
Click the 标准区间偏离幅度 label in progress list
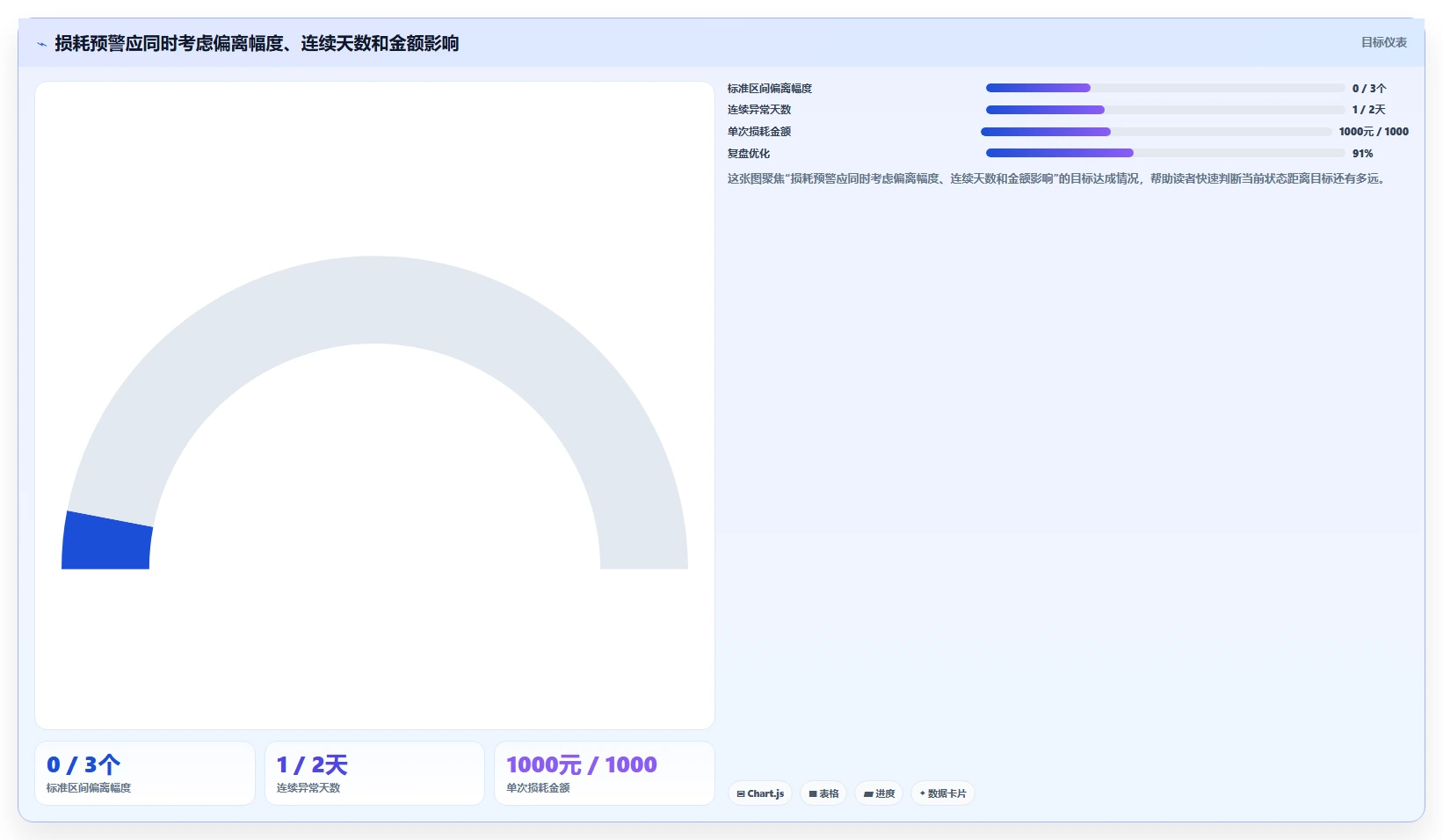[x=770, y=89]
